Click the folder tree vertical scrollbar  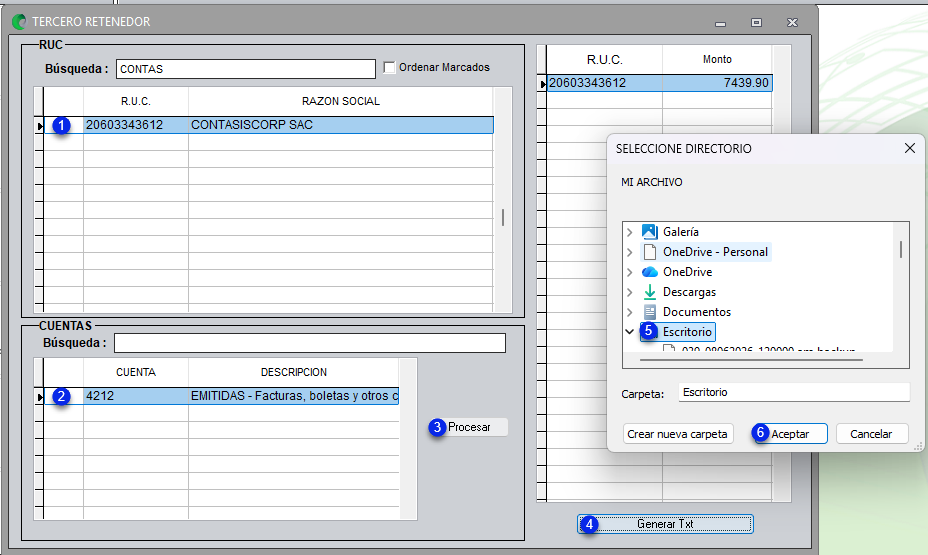[901, 249]
